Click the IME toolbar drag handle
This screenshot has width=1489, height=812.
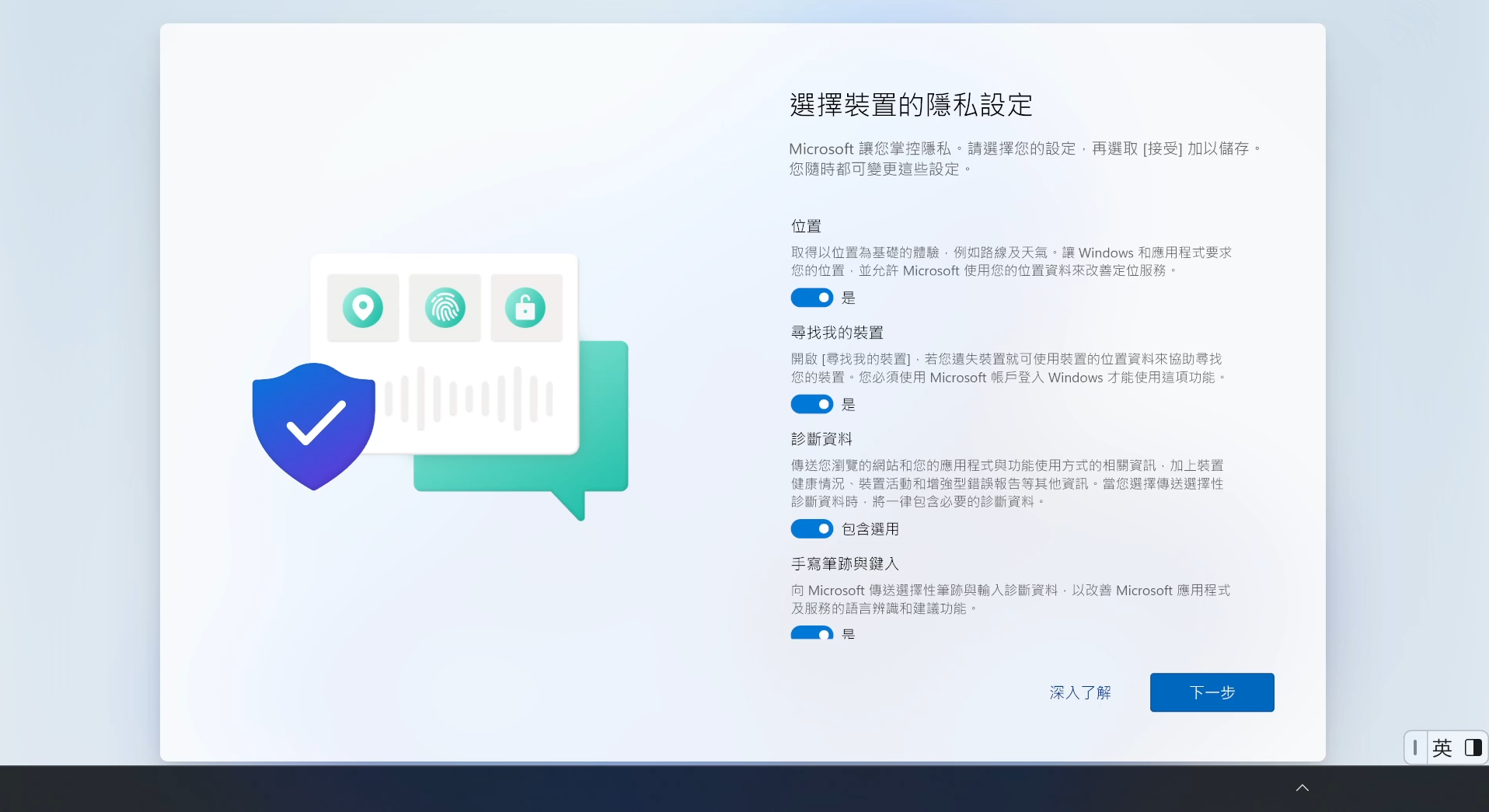pos(1415,748)
